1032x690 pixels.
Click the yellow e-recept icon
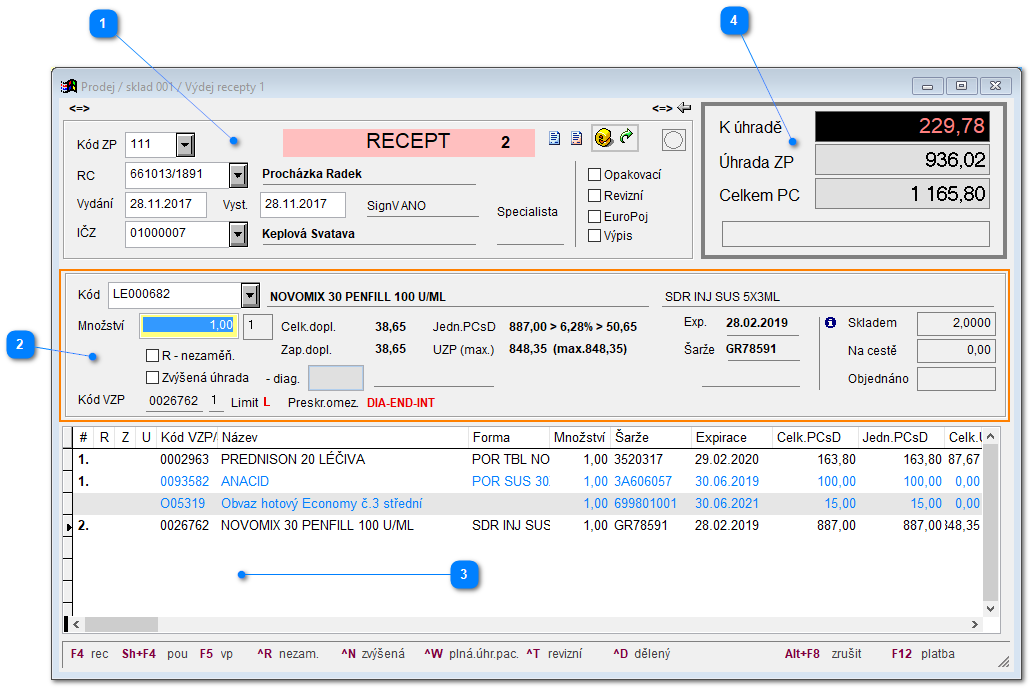(604, 138)
